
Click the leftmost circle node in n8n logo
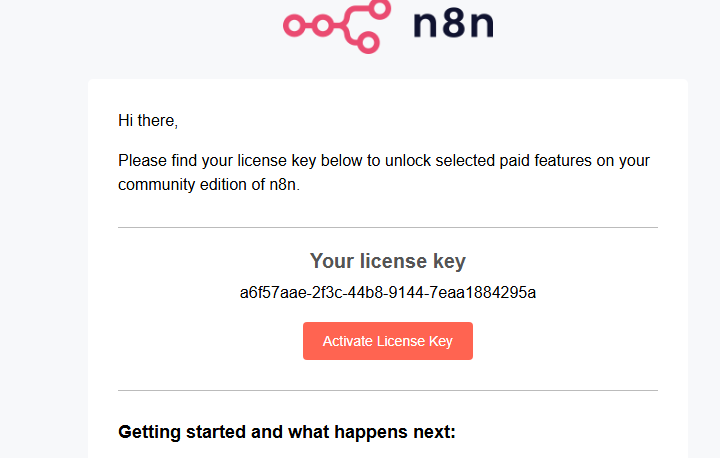tap(294, 26)
